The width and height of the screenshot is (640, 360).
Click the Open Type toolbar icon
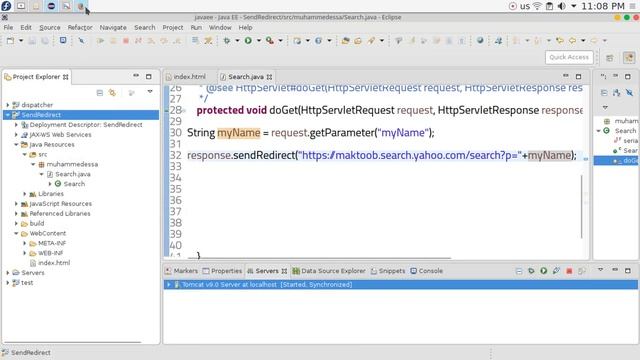click(x=345, y=40)
